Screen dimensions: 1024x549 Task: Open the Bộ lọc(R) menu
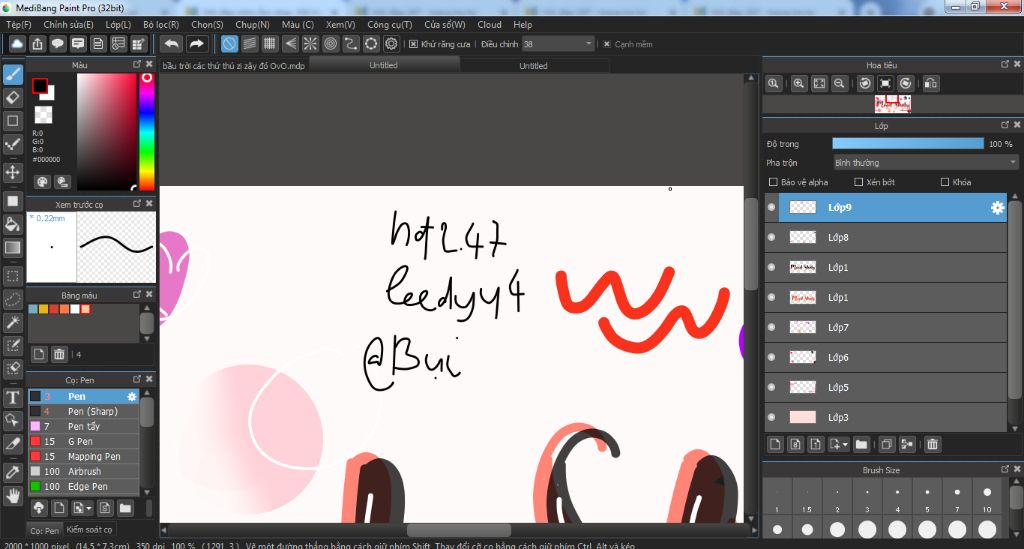point(161,25)
